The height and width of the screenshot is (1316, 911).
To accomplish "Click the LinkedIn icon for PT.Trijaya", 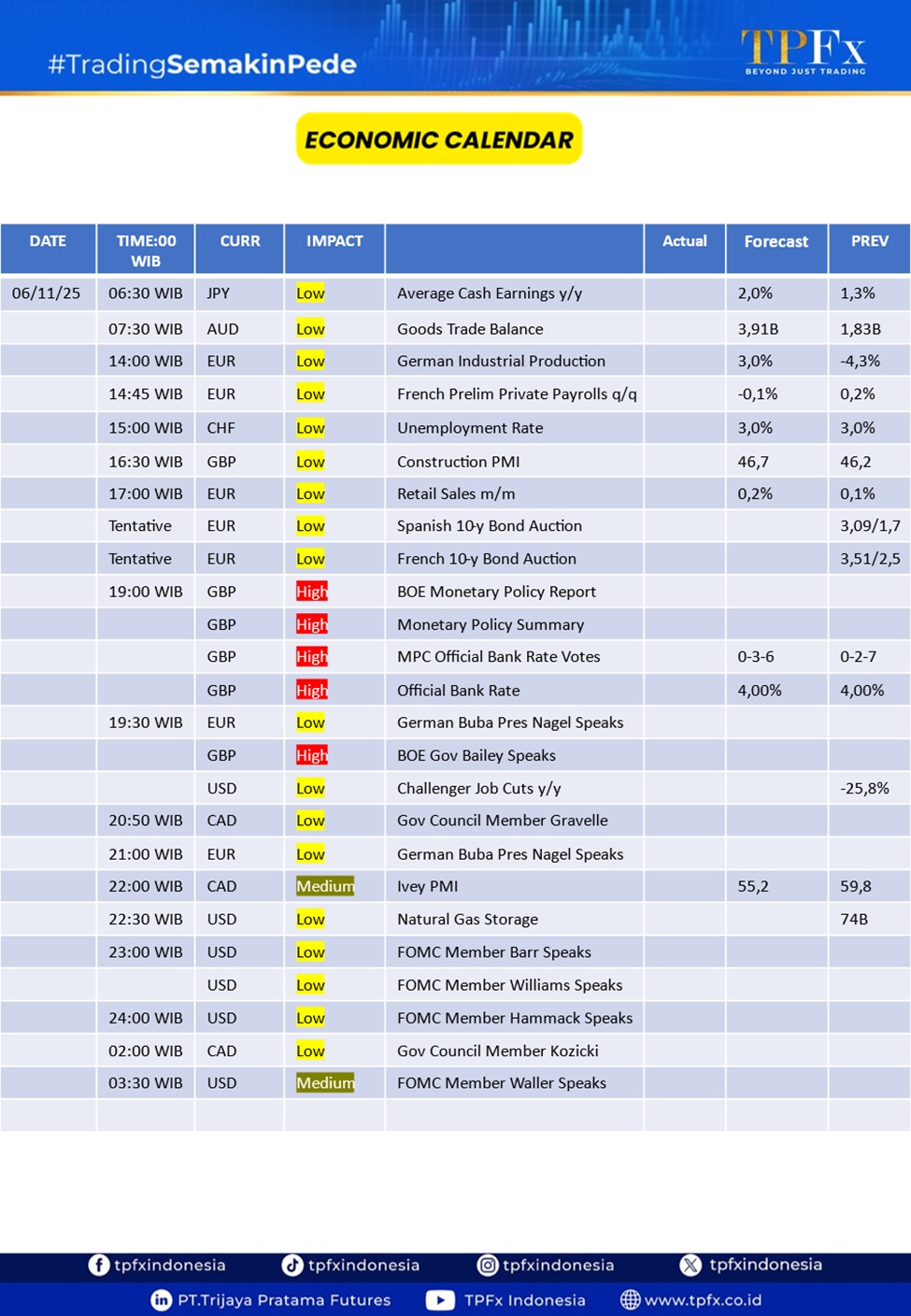I will click(x=162, y=1300).
